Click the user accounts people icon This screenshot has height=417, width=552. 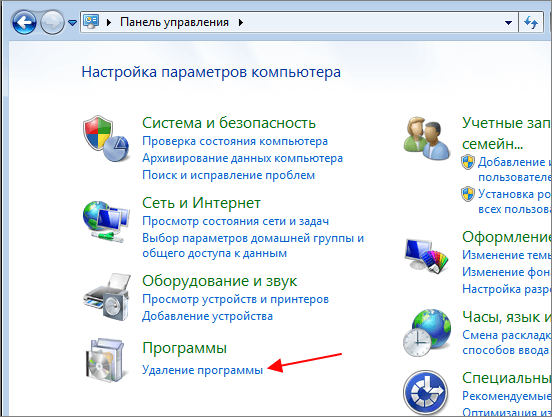[427, 139]
